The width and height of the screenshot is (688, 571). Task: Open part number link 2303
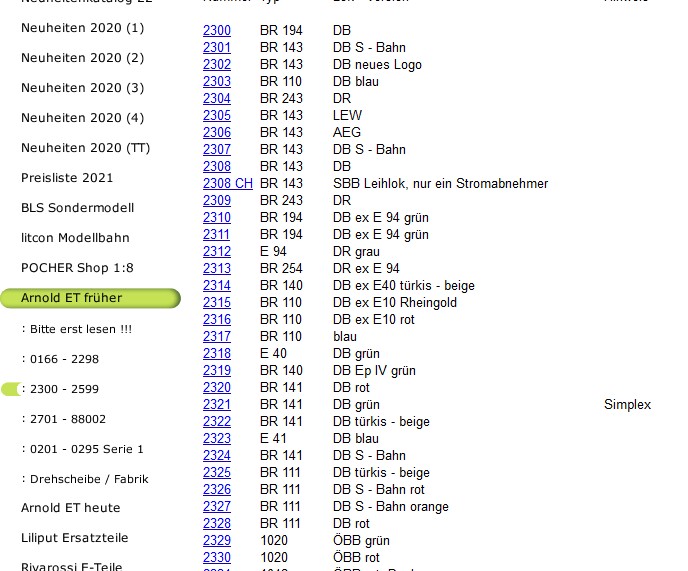pos(217,82)
